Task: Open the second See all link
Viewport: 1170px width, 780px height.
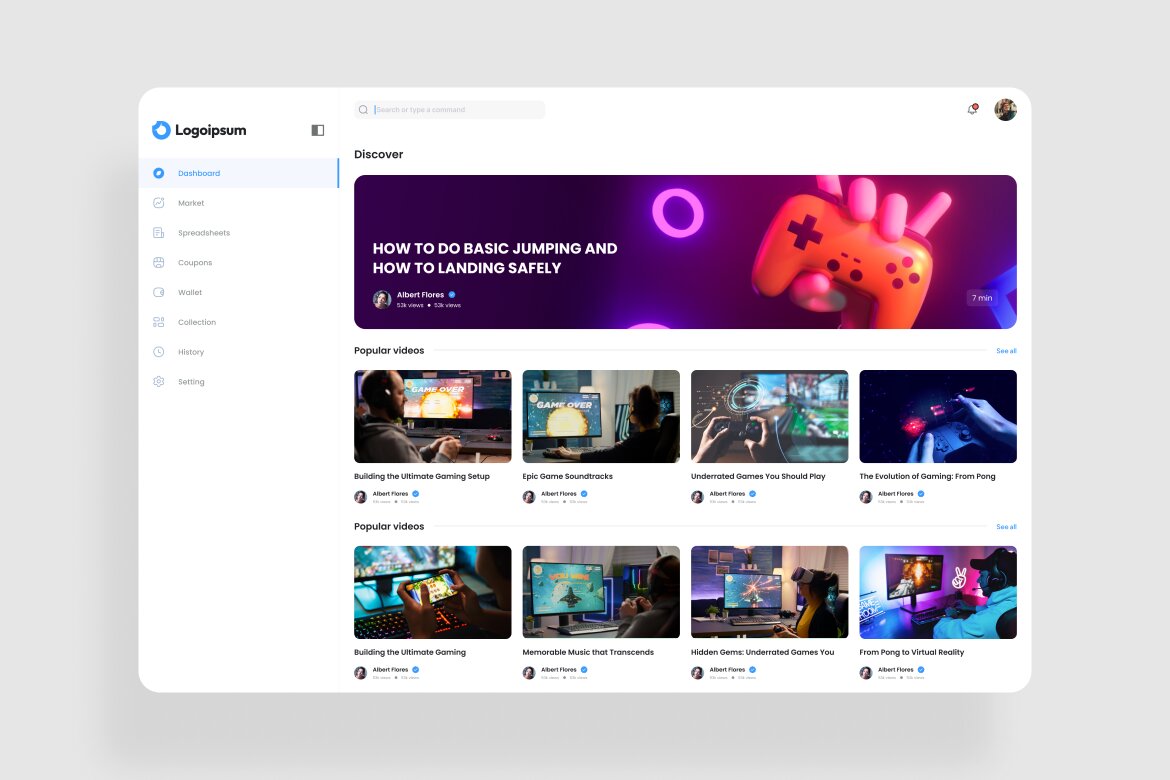Action: click(x=1005, y=526)
